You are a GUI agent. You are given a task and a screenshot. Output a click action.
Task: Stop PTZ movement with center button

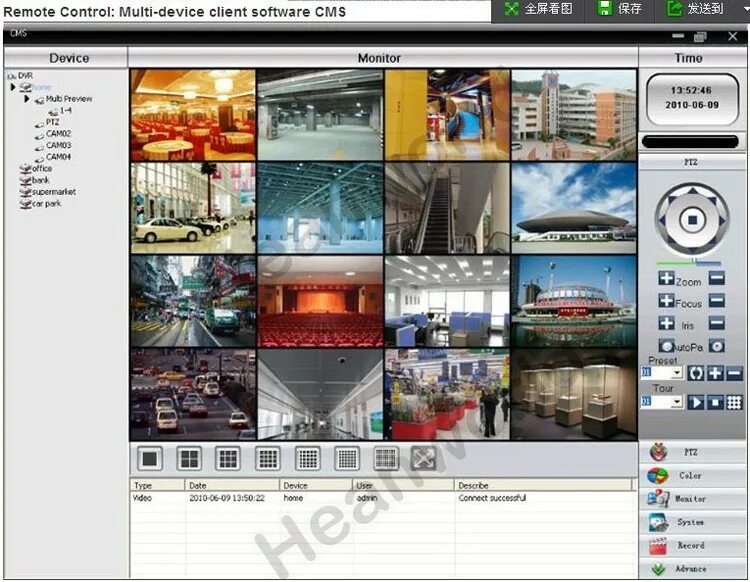[692, 220]
